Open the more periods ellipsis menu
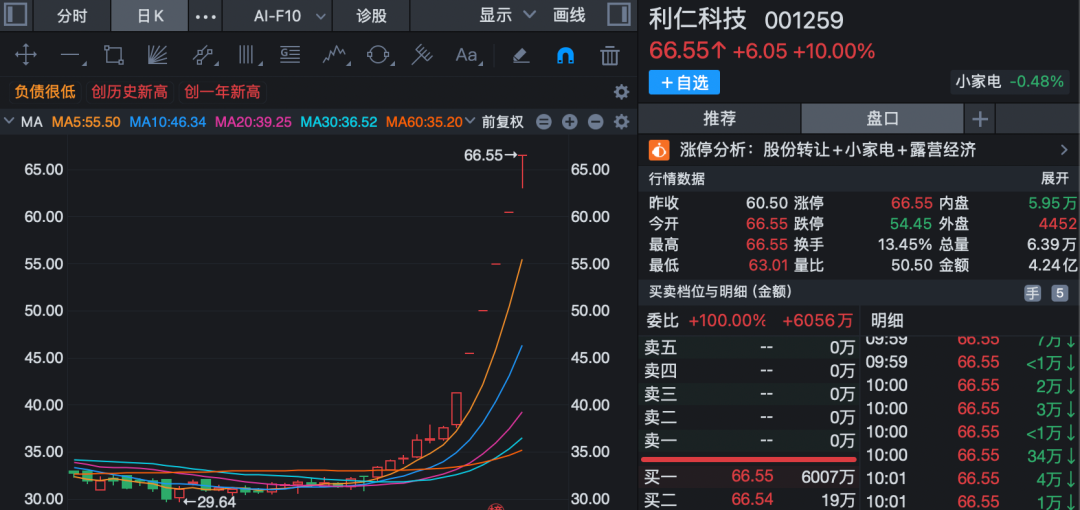Image resolution: width=1080 pixels, height=510 pixels. pos(206,16)
